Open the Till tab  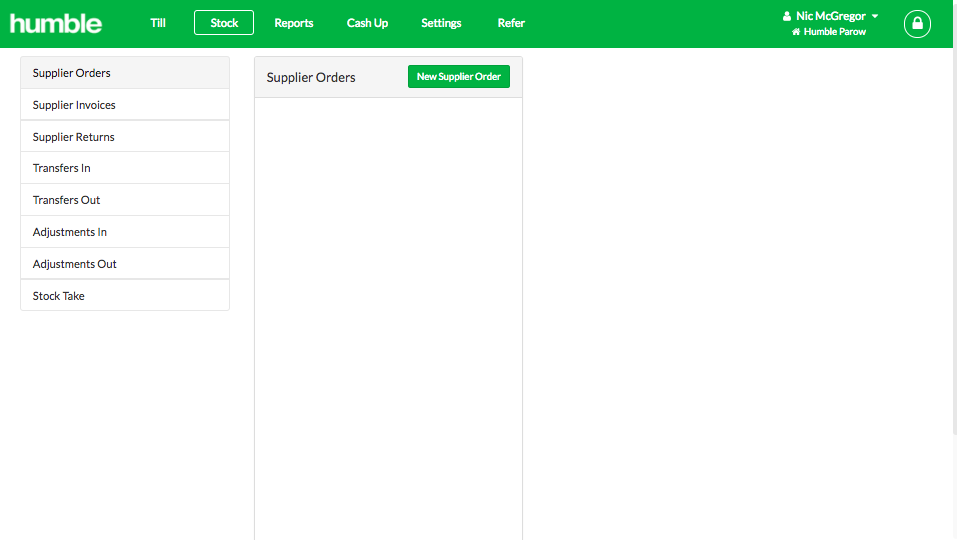[157, 23]
